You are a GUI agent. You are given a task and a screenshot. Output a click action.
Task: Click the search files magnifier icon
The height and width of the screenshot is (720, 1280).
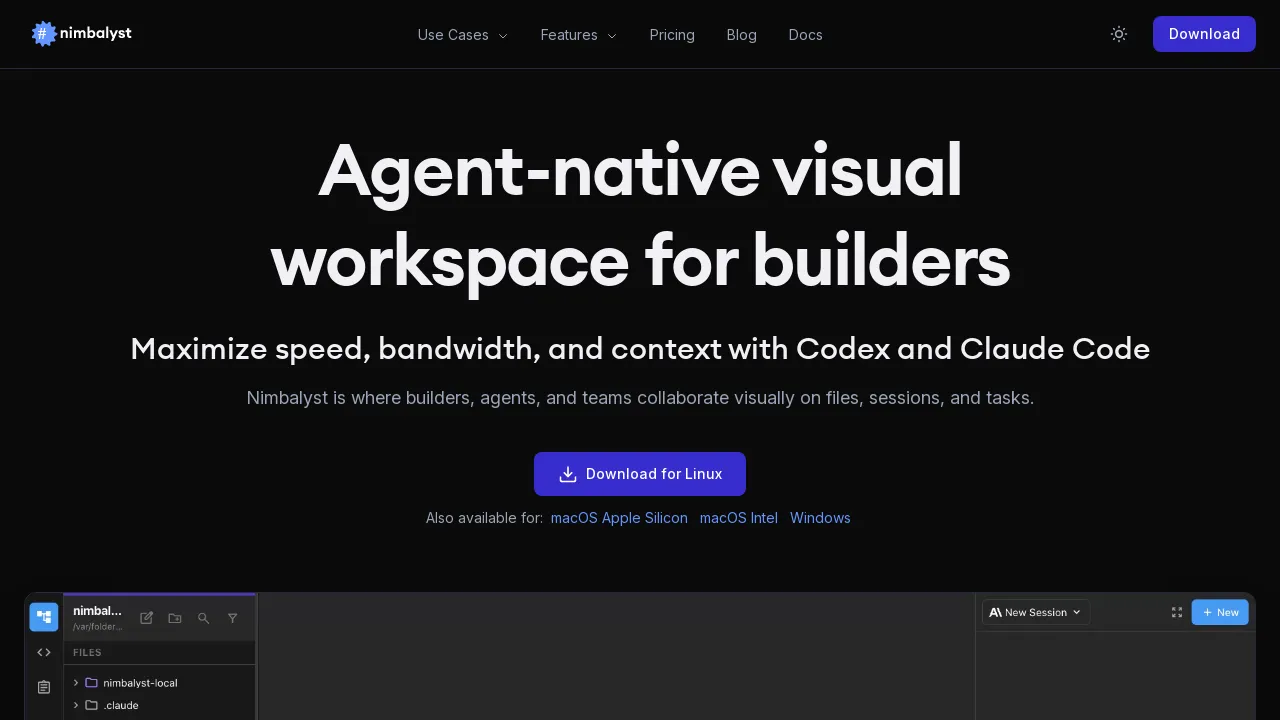pos(204,618)
